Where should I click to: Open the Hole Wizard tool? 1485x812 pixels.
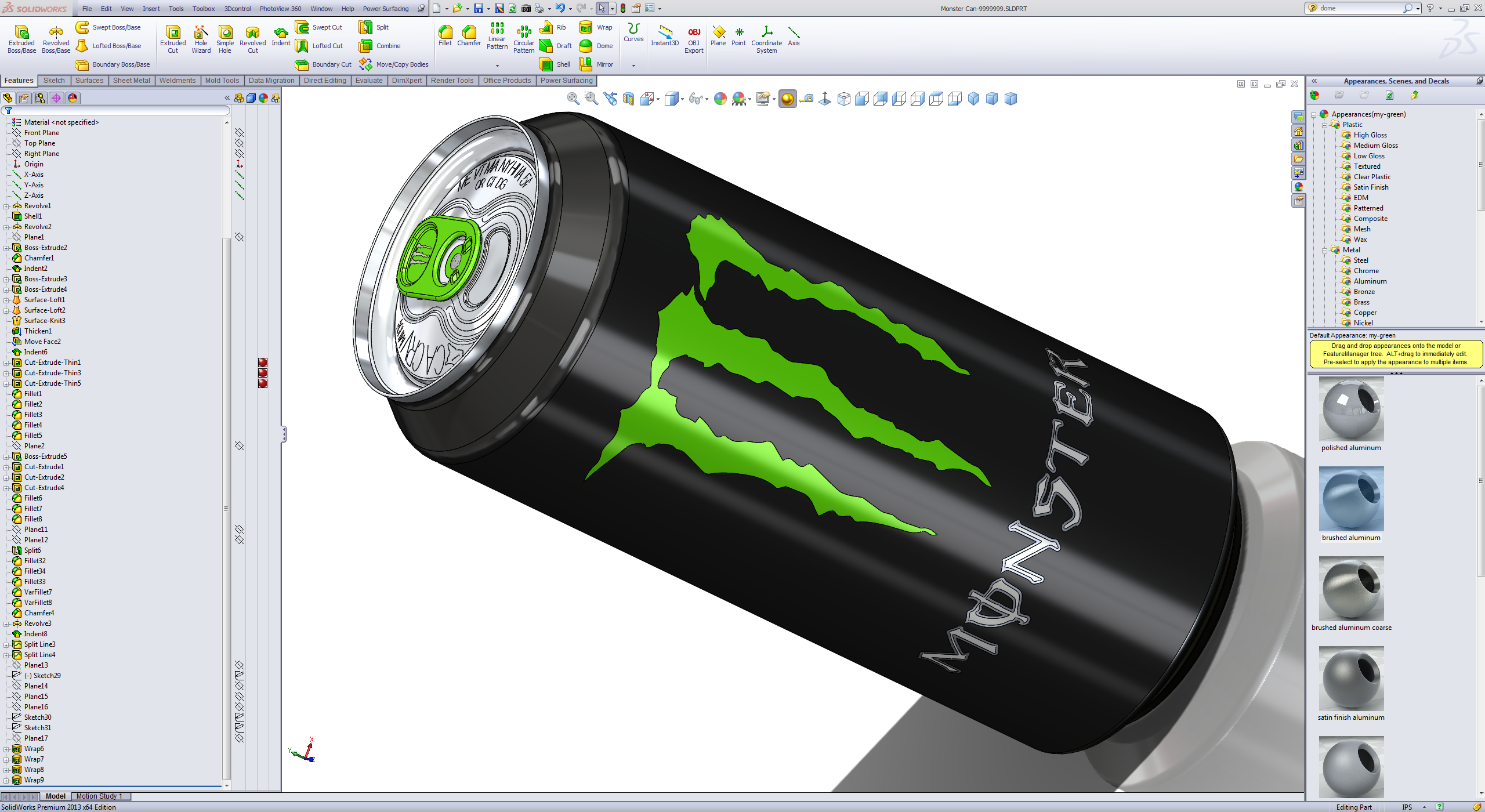[201, 39]
